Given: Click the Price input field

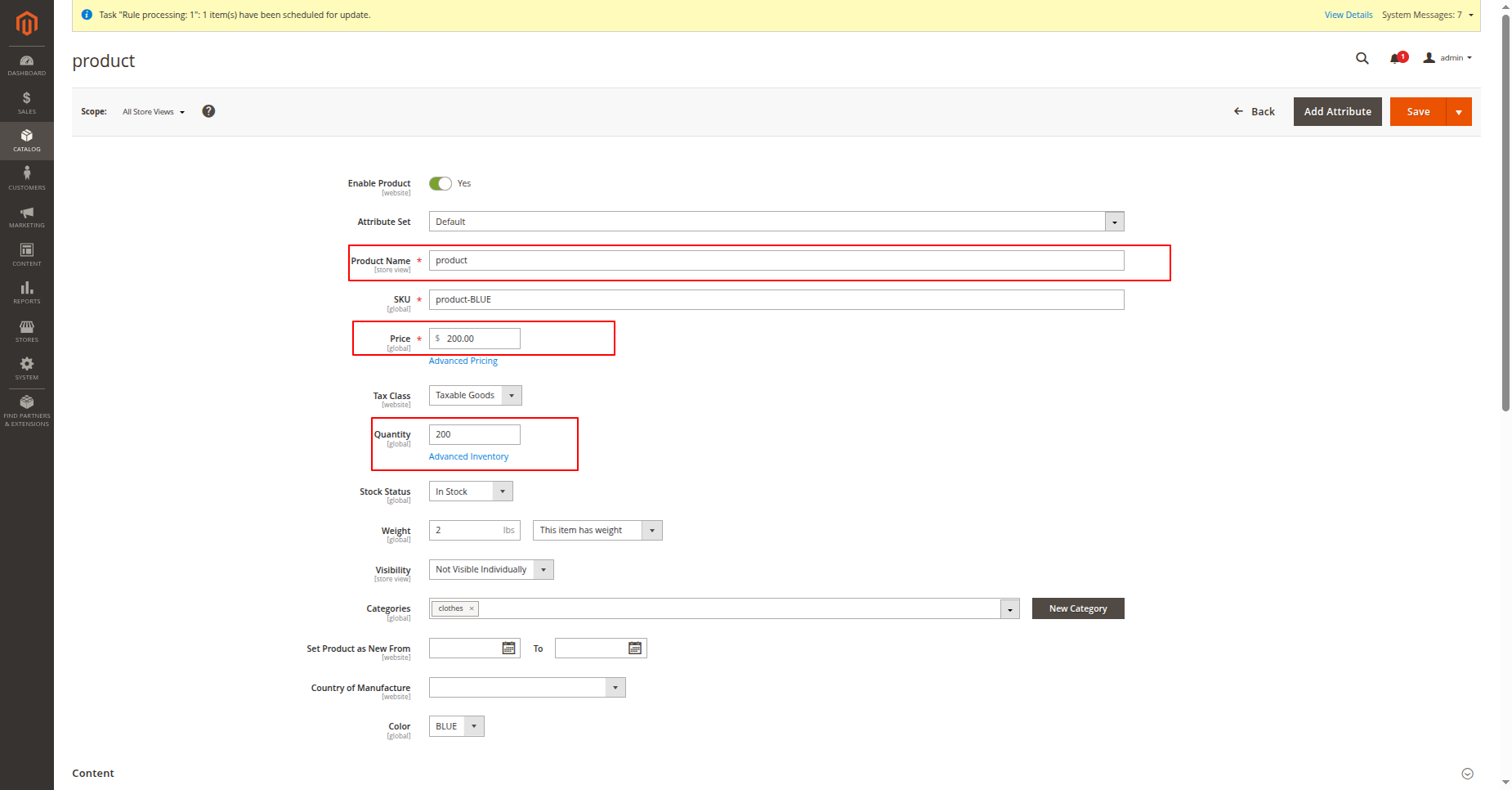Looking at the screenshot, I should pos(475,339).
